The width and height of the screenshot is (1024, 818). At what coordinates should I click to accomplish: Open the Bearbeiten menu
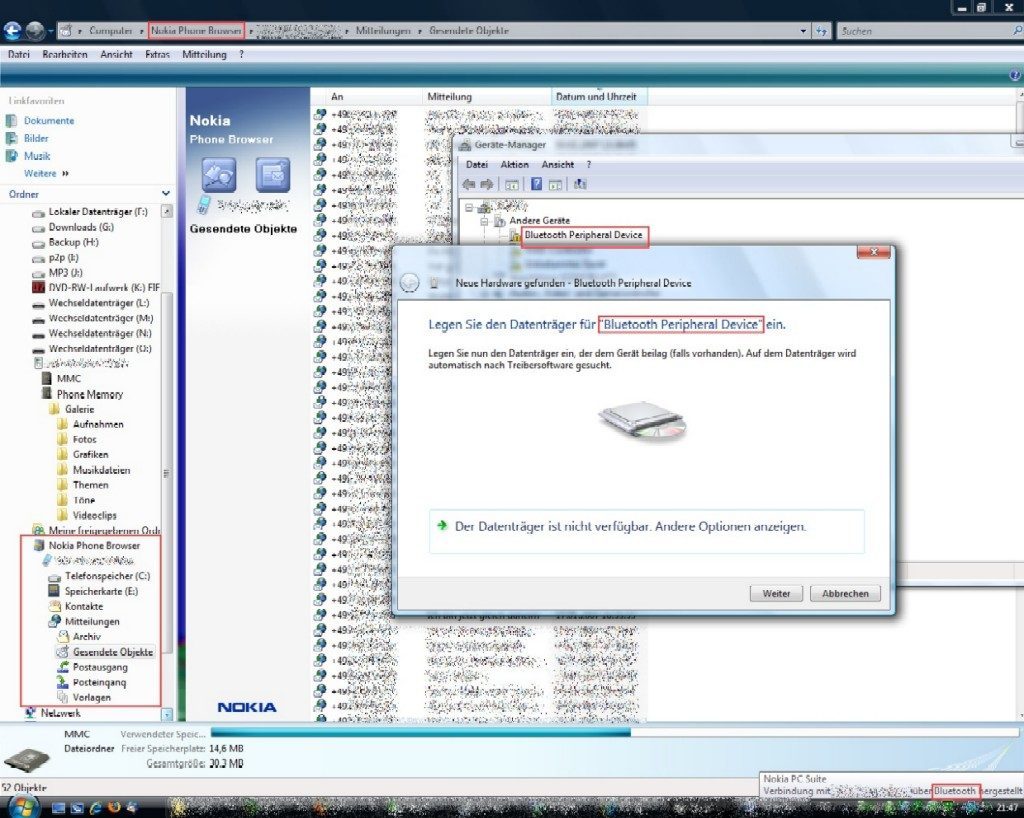(65, 55)
